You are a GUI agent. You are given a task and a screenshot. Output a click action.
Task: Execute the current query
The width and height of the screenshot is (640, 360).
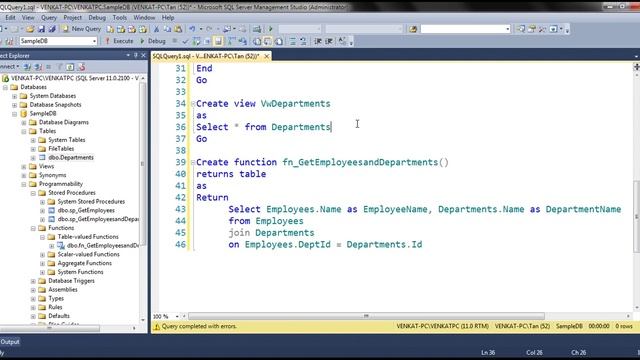point(119,41)
